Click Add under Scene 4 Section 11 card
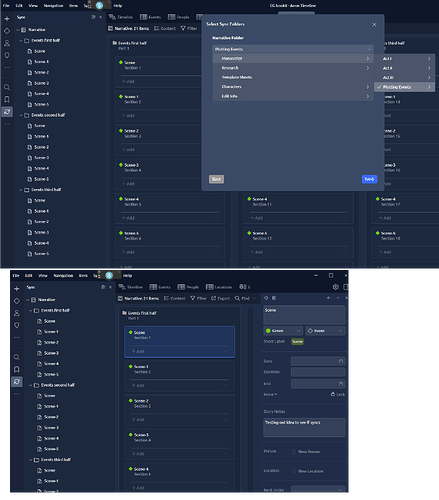Image resolution: width=439 pixels, height=500 pixels. 257,218
